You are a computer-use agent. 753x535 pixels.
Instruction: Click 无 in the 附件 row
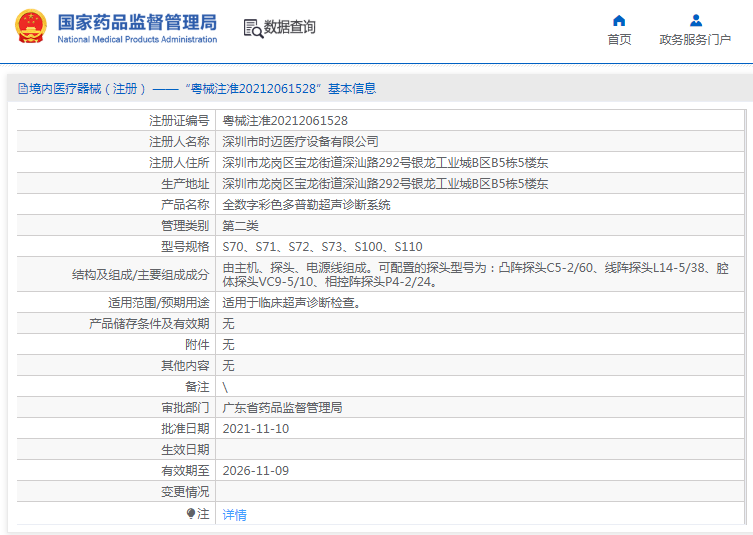pyautogui.click(x=229, y=345)
